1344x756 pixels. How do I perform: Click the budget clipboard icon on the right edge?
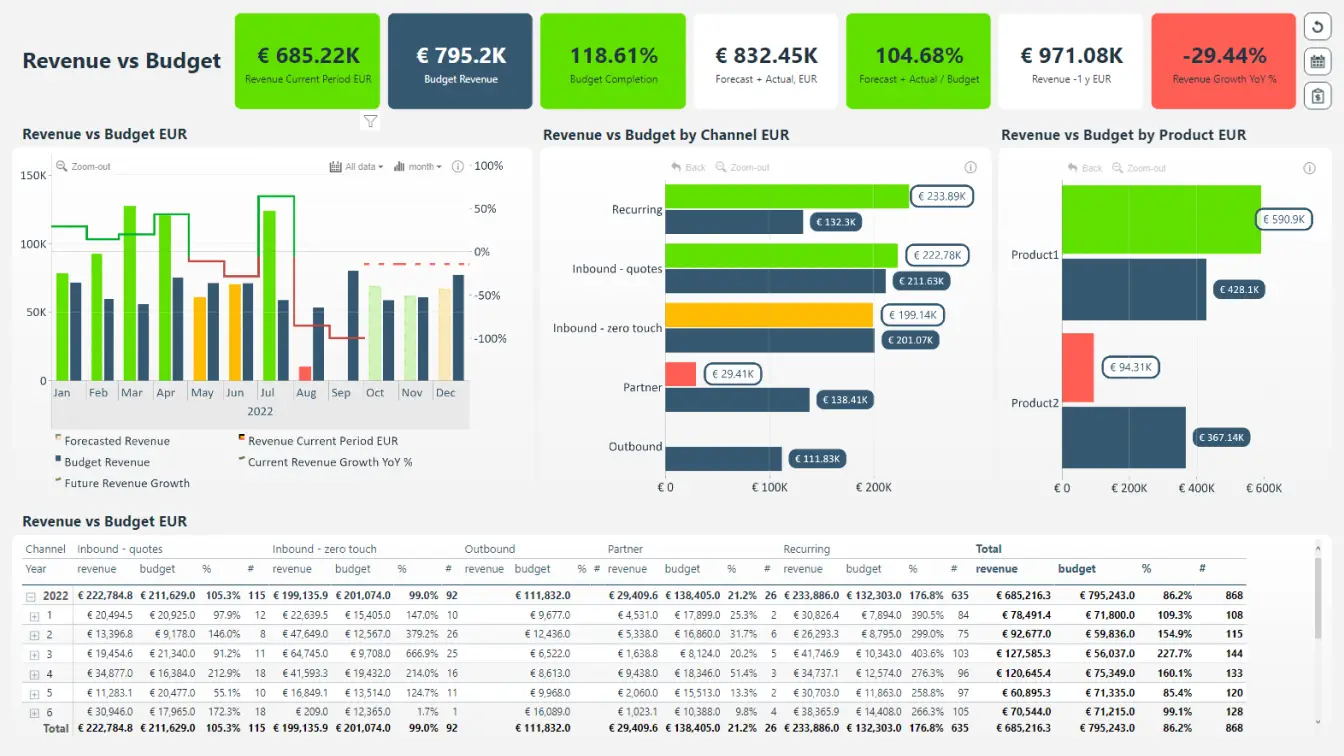click(x=1318, y=95)
